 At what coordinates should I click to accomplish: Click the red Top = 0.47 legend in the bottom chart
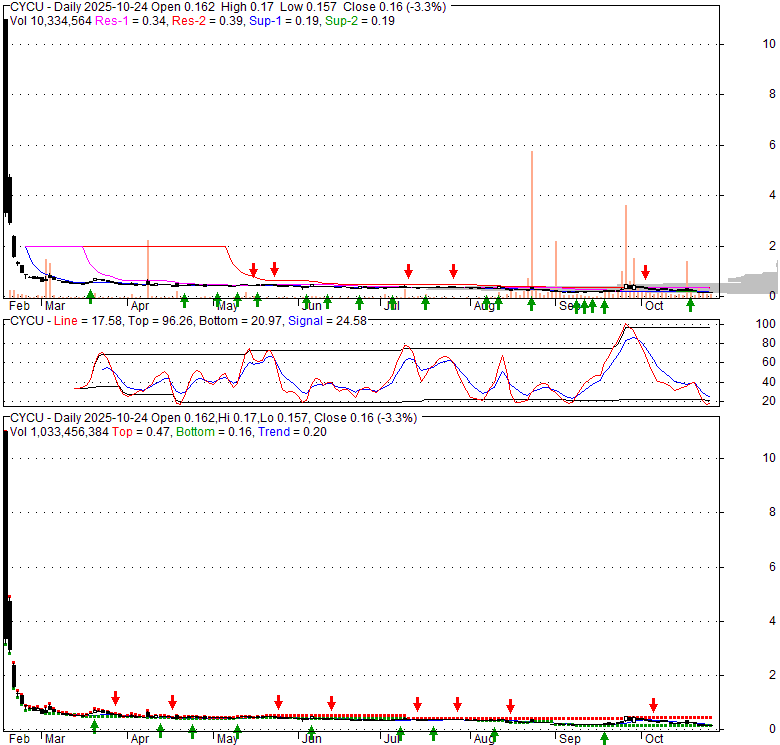(141, 432)
